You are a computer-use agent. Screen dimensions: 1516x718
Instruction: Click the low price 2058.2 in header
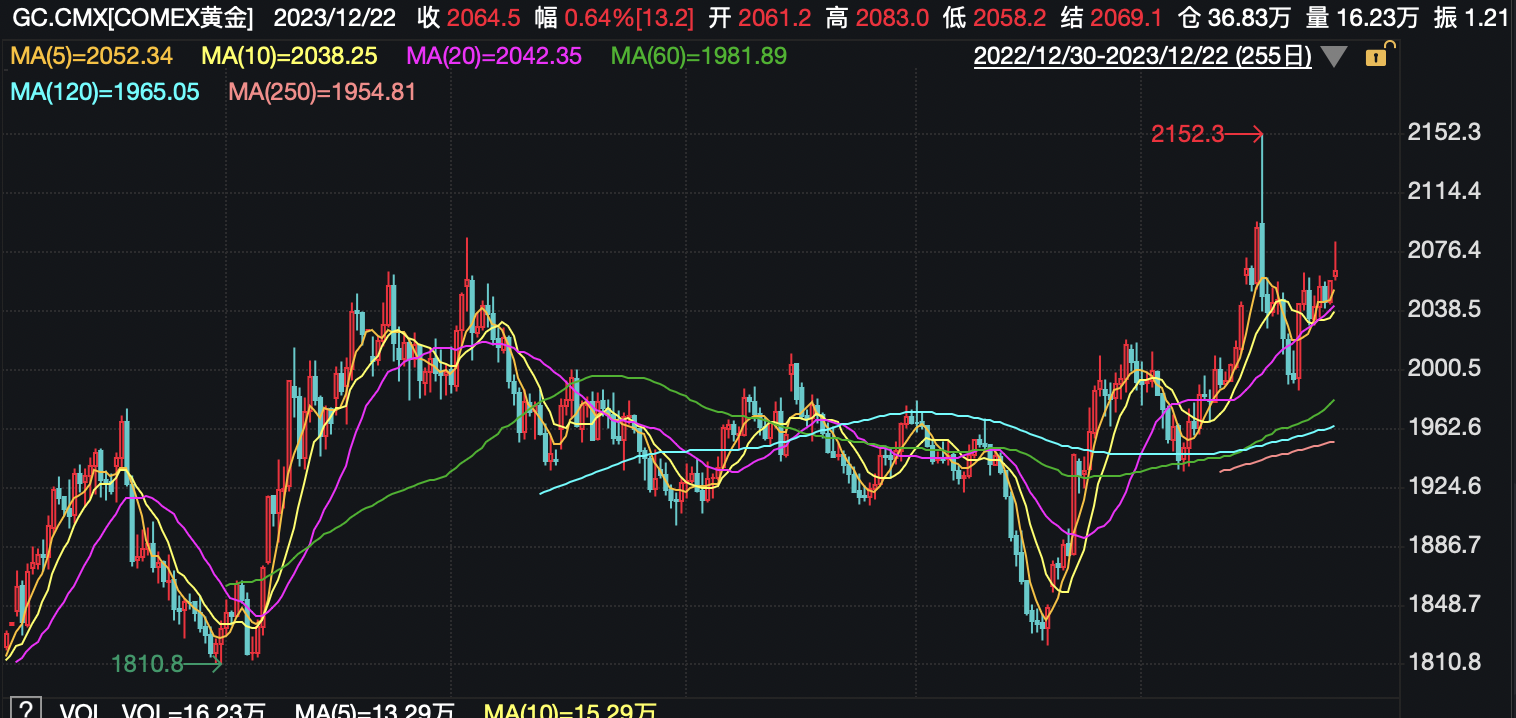[x=1011, y=18]
